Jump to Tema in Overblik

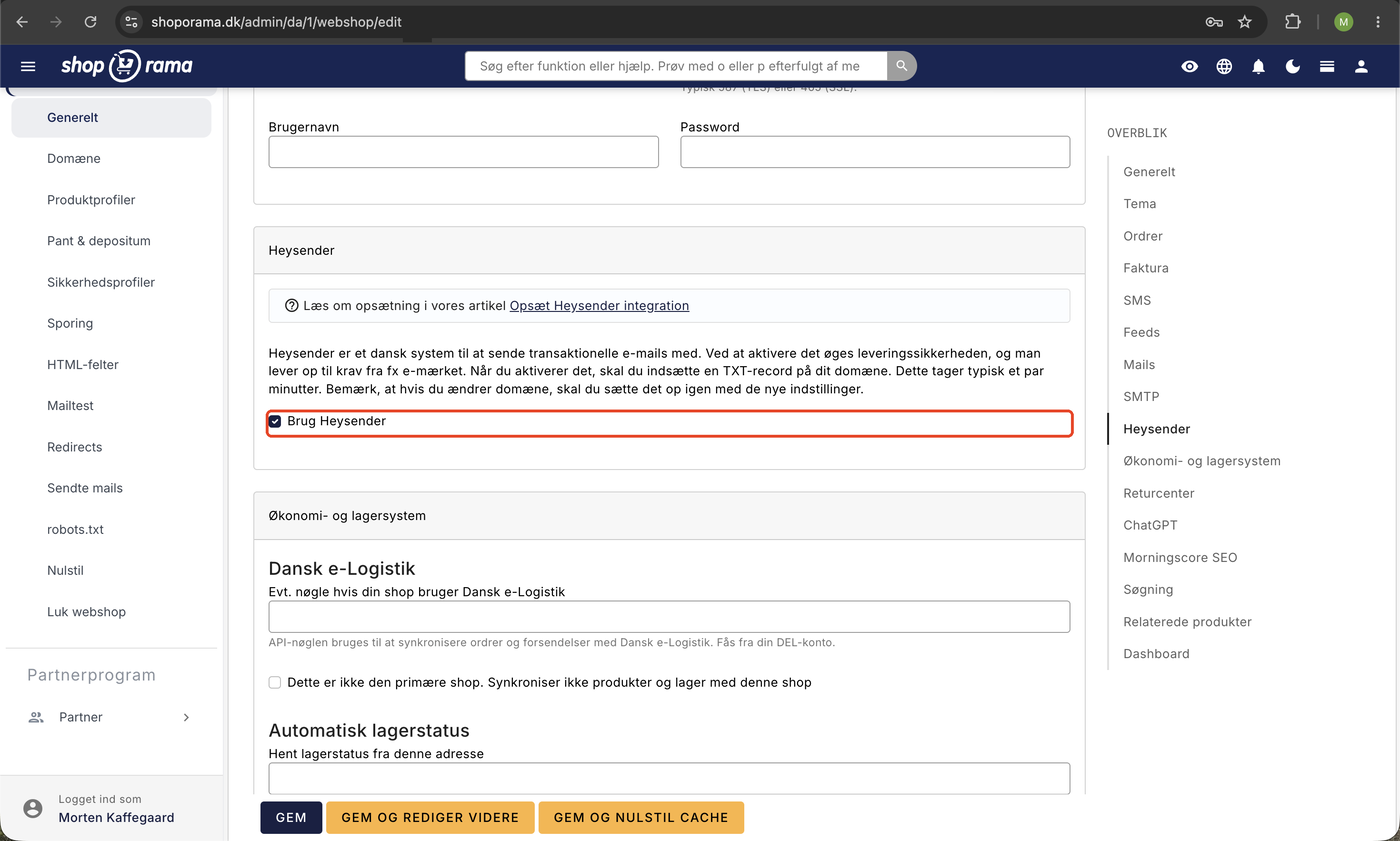tap(1140, 204)
